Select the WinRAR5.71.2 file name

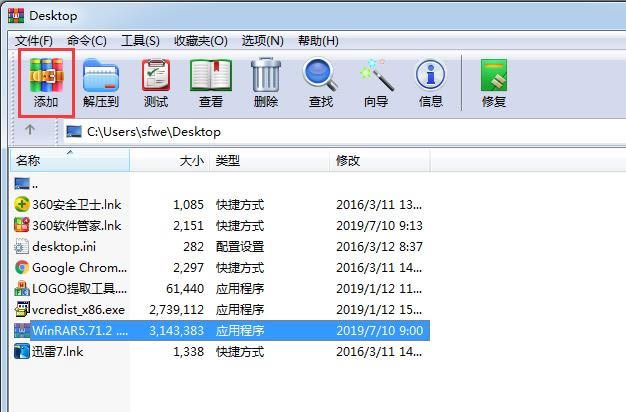80,331
